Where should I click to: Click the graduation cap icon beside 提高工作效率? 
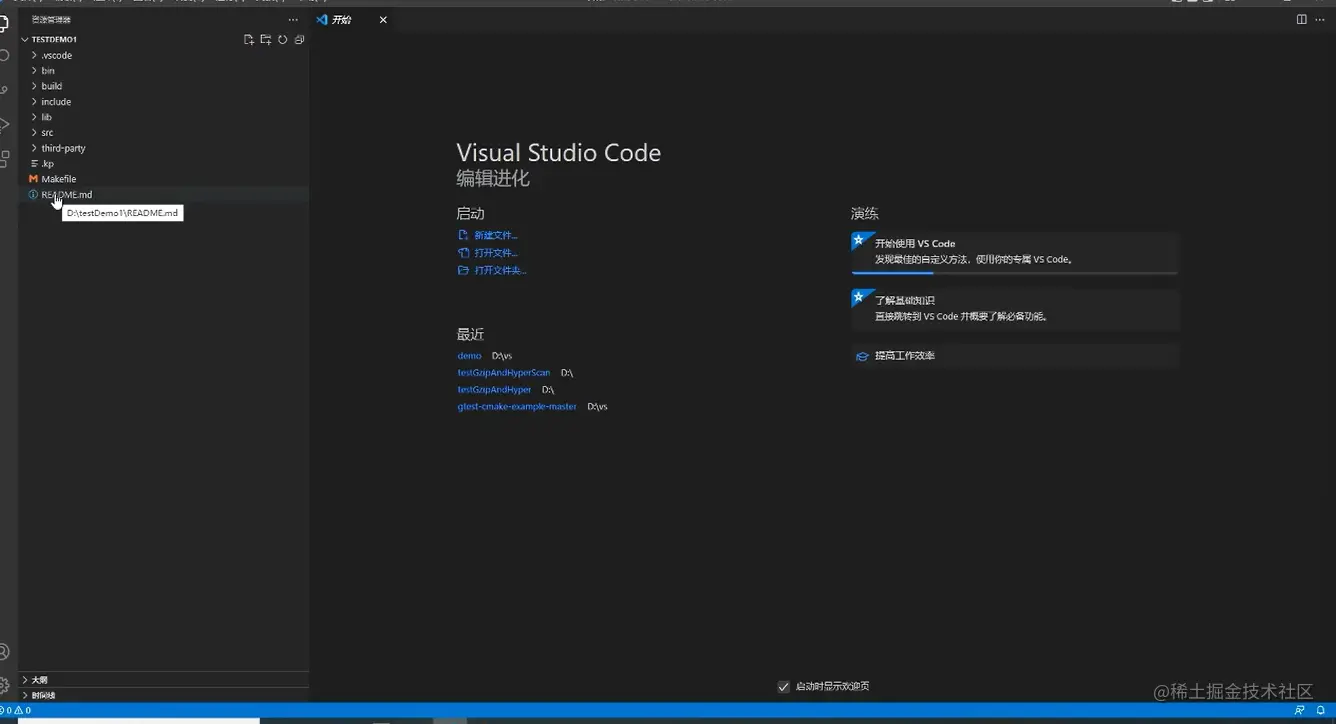click(862, 356)
